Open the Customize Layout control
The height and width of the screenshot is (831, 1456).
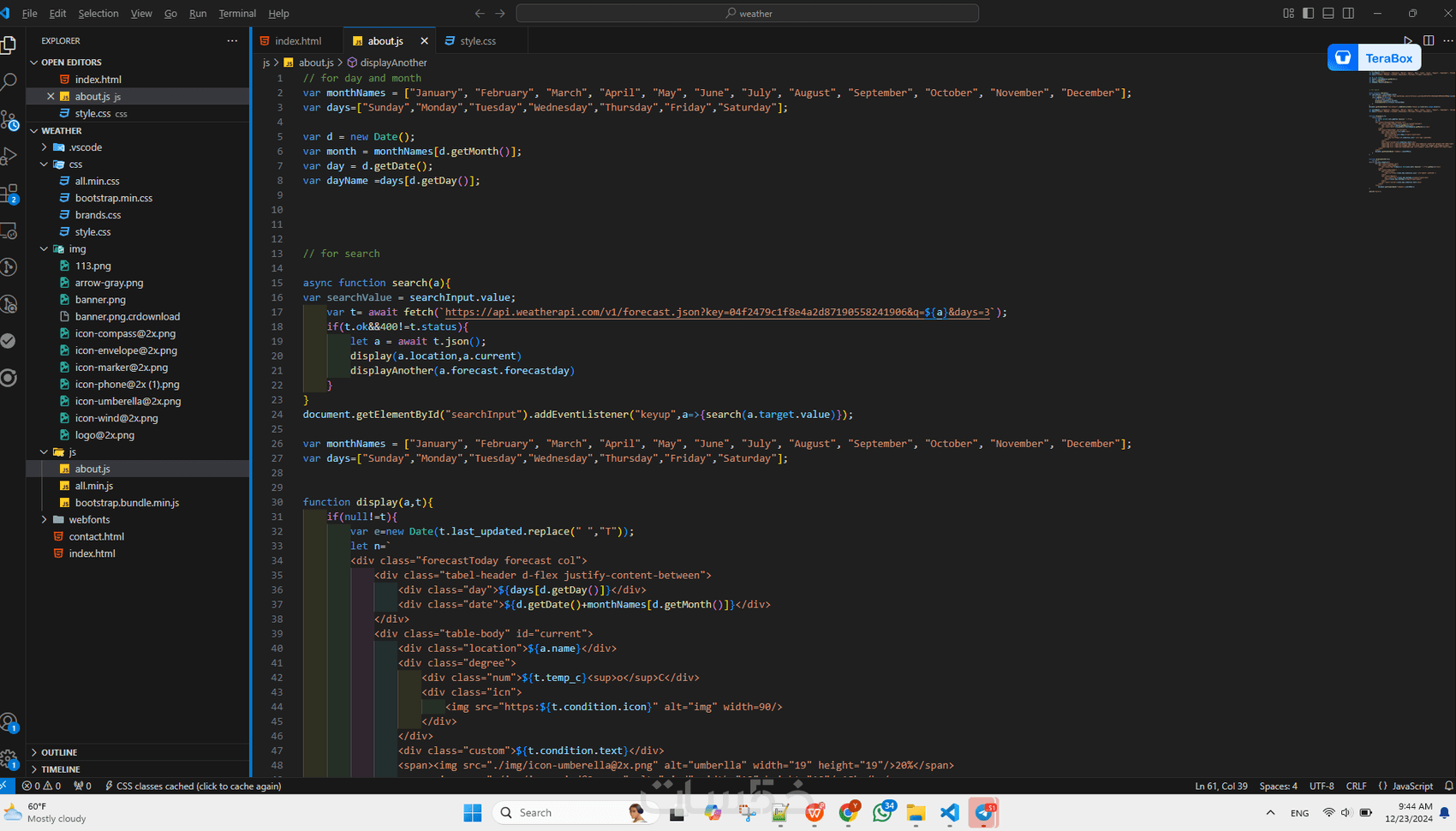point(1287,13)
